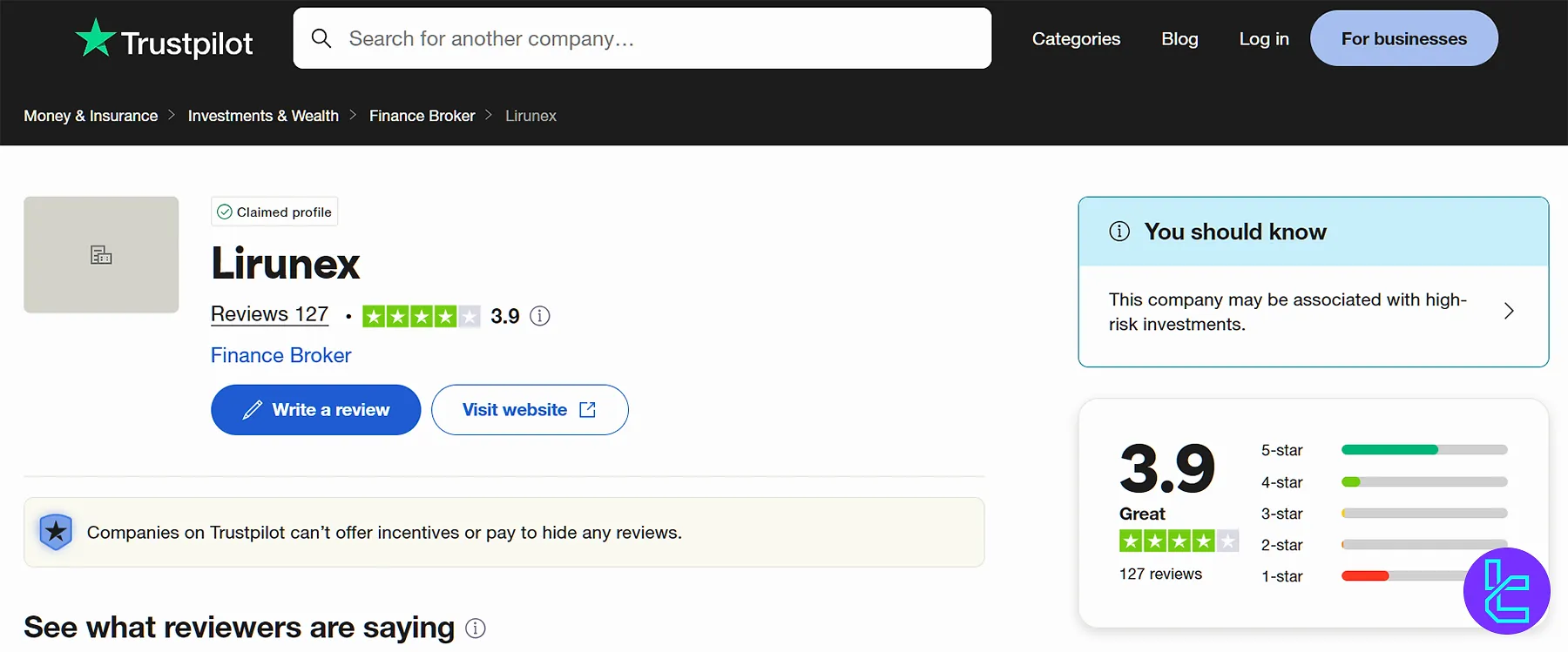Click the external link icon on Visit website

588,410
